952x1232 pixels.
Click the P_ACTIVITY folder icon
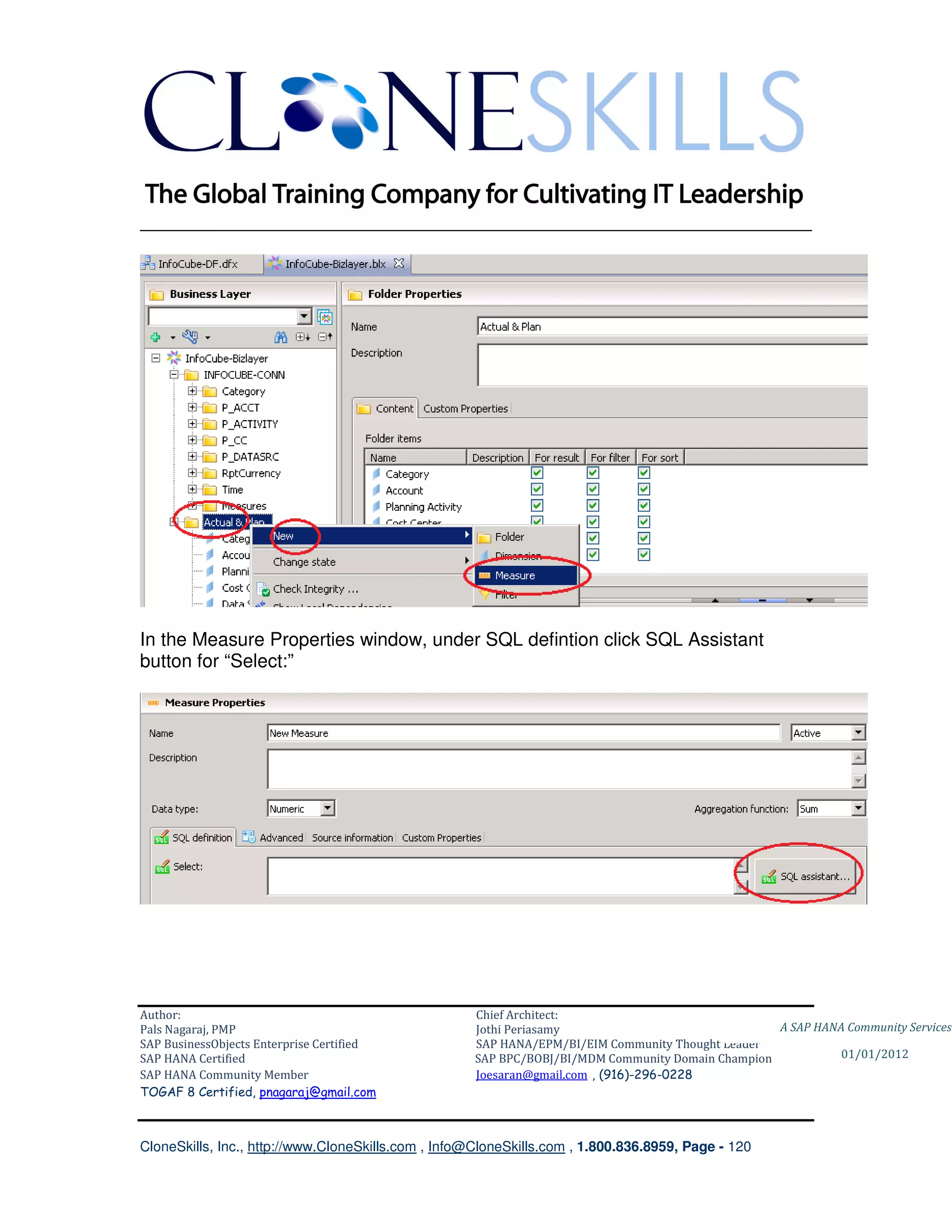click(210, 424)
